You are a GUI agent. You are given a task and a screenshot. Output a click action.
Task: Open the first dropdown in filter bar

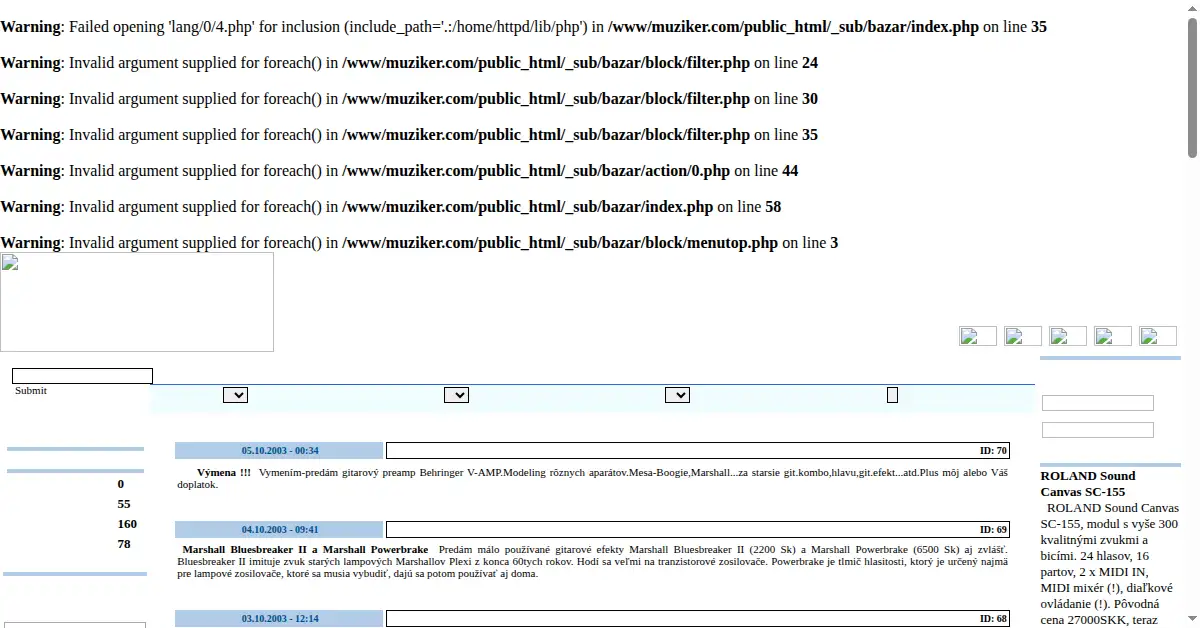tap(235, 395)
